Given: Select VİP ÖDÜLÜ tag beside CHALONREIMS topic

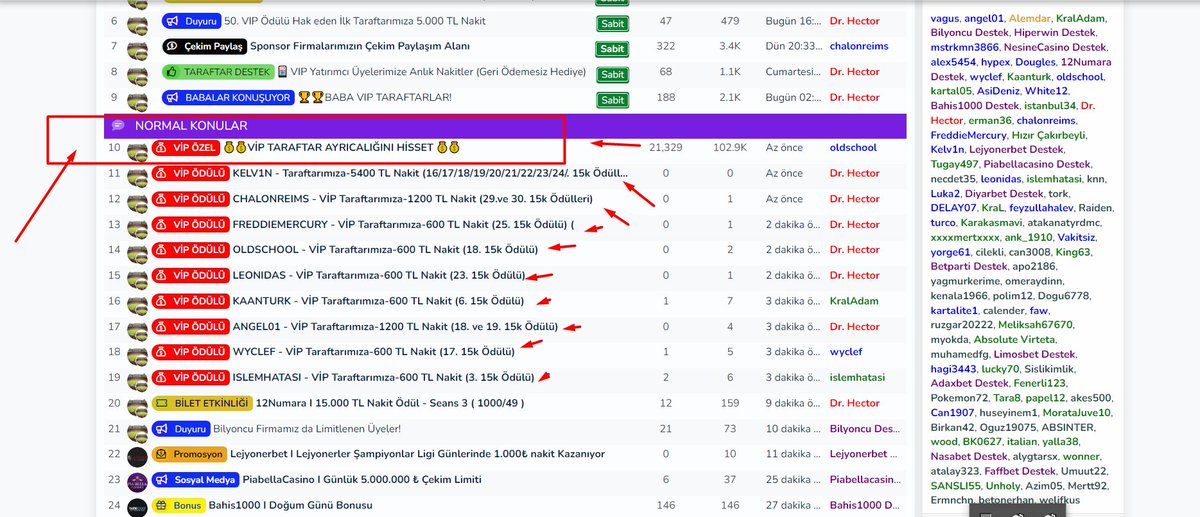Looking at the screenshot, I should tap(190, 199).
